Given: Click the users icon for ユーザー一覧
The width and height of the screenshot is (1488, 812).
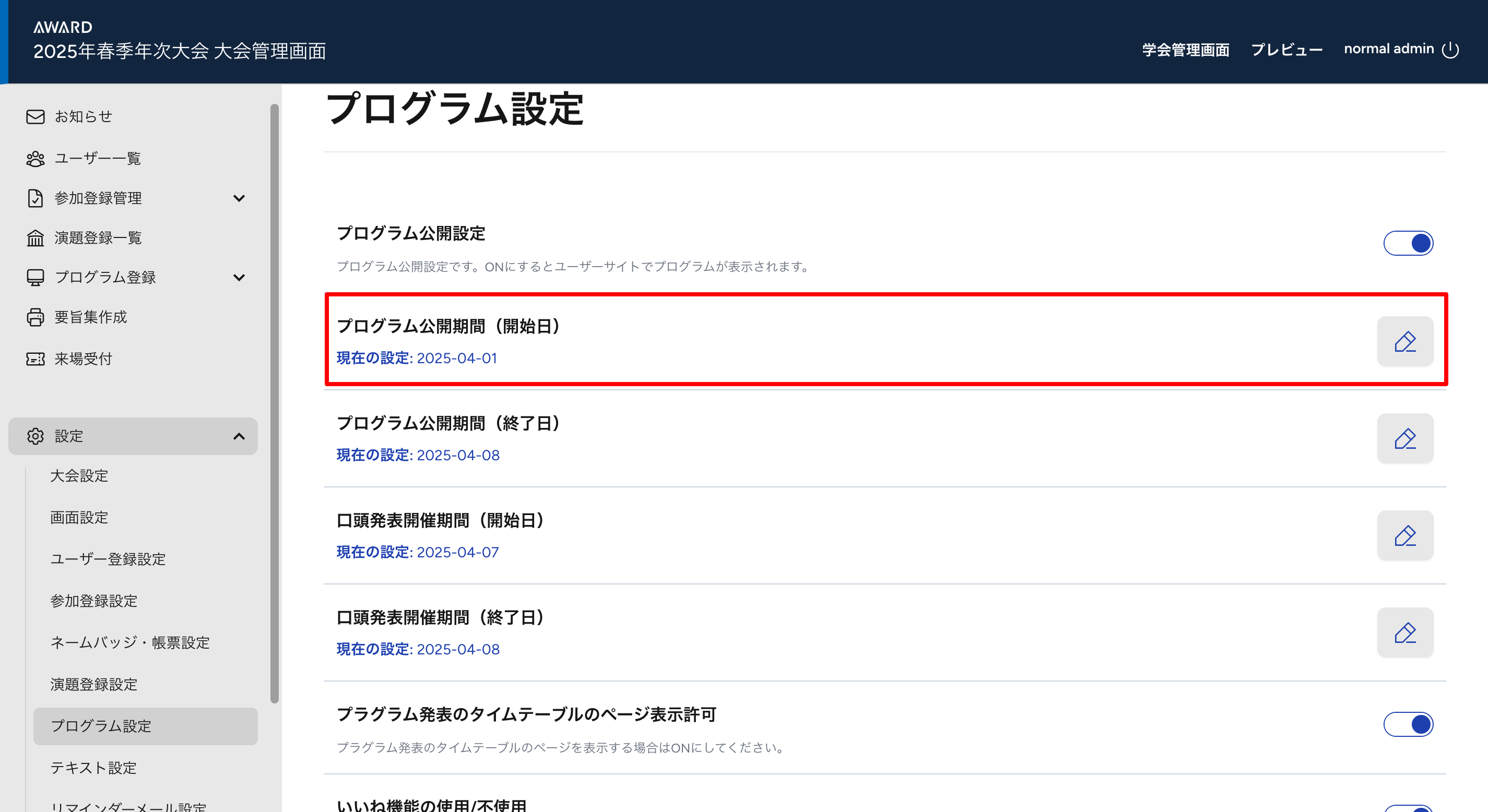Looking at the screenshot, I should point(35,159).
